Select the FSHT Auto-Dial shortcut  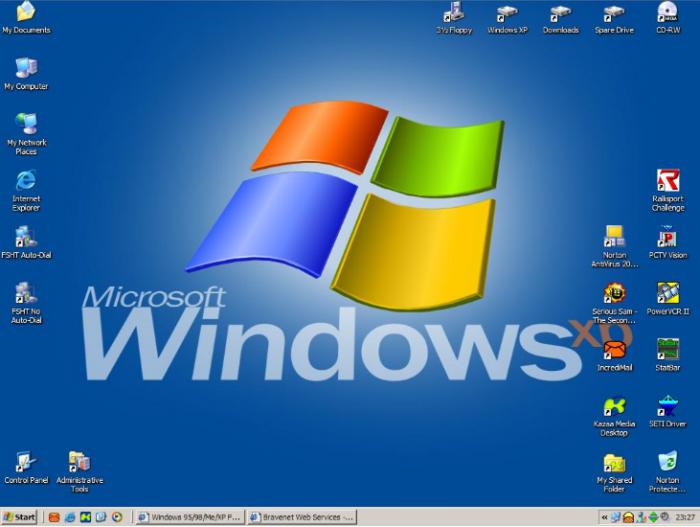click(26, 243)
